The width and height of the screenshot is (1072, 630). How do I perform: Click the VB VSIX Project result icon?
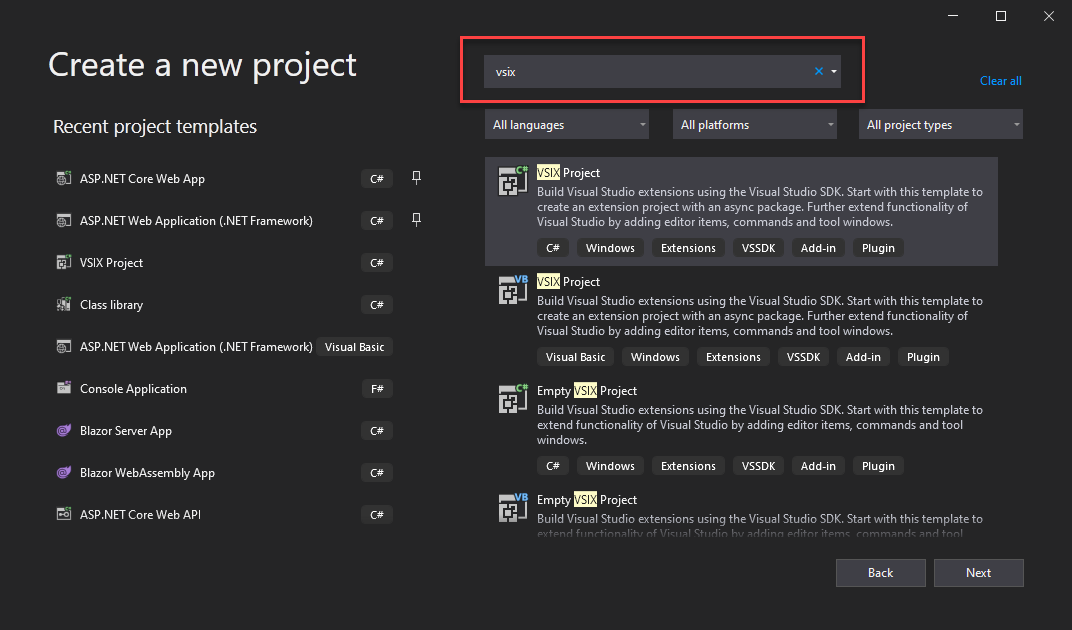point(513,289)
